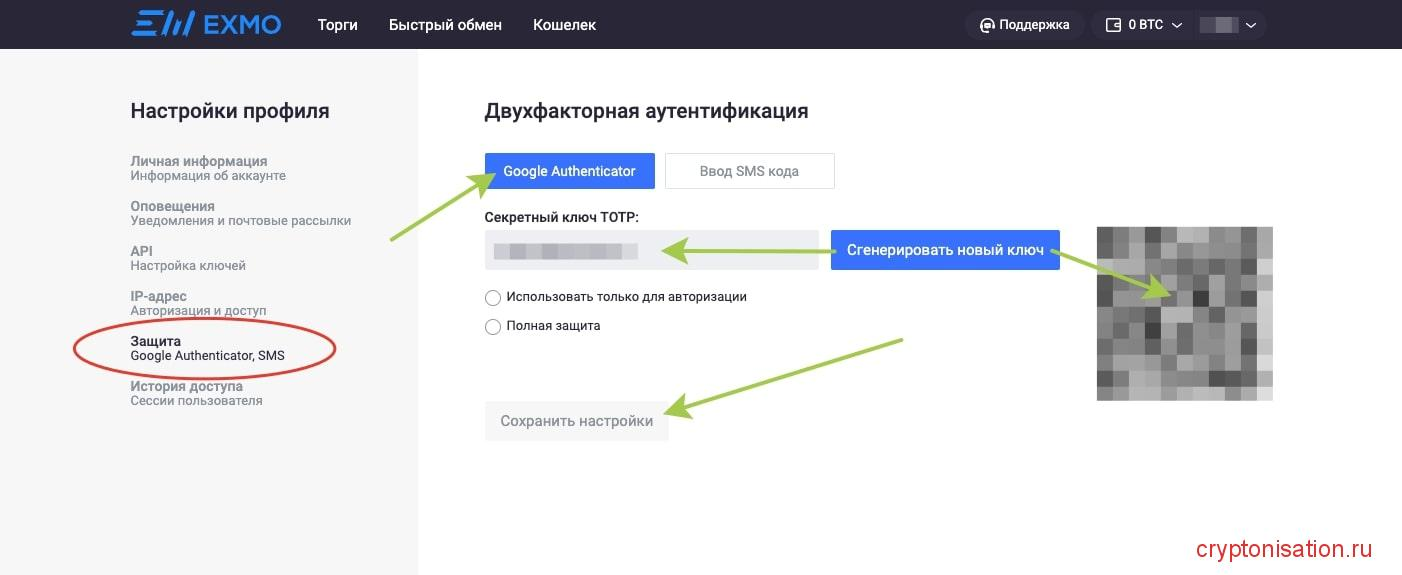Open the Кошелек section

[564, 25]
